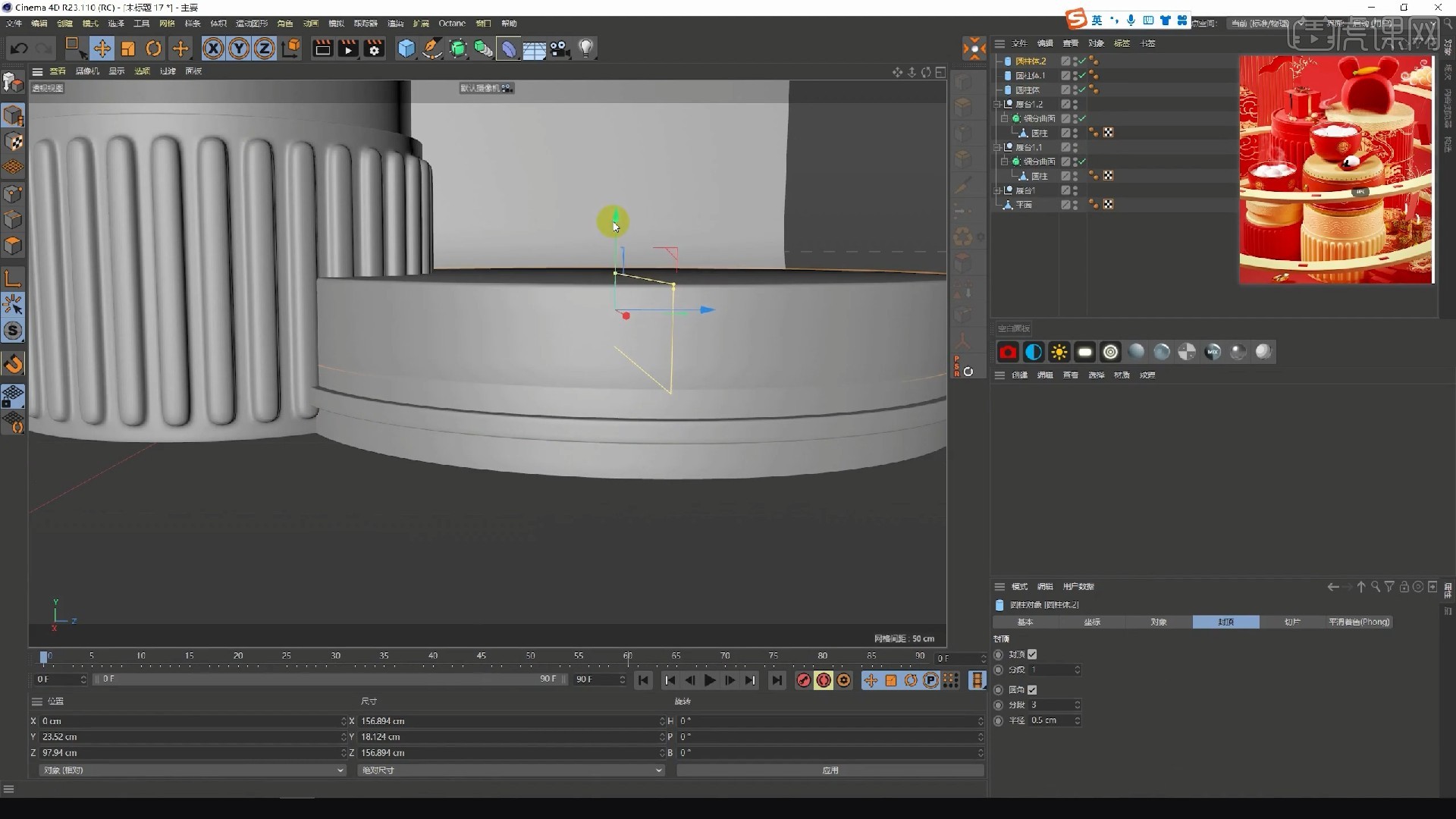Image resolution: width=1456 pixels, height=819 pixels.
Task: Click the attribute manager back arrow
Action: (1333, 586)
